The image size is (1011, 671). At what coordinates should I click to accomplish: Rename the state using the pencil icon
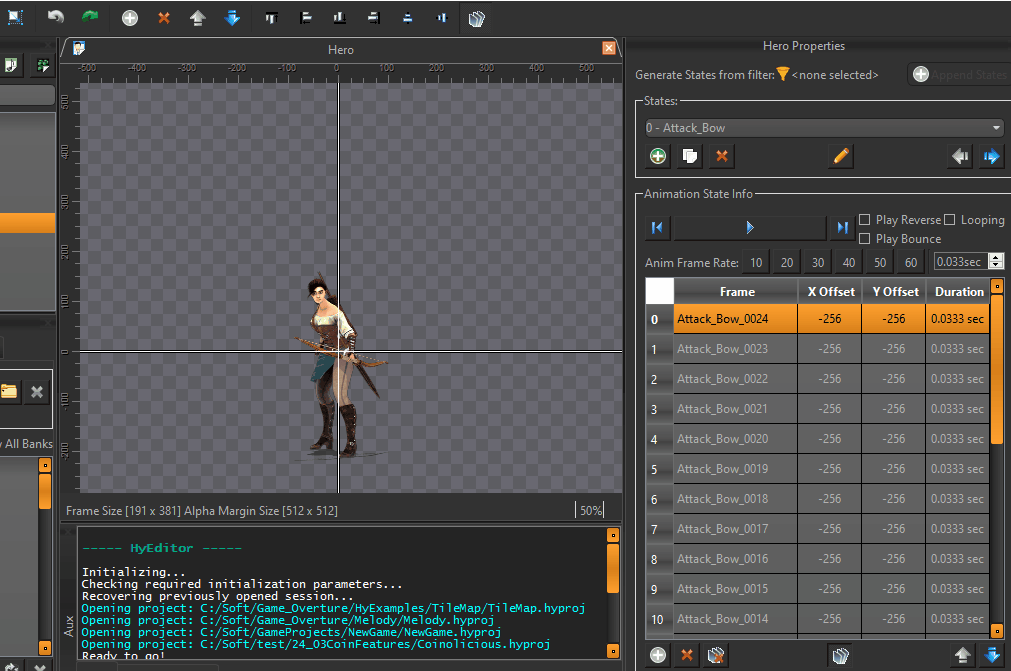(839, 156)
